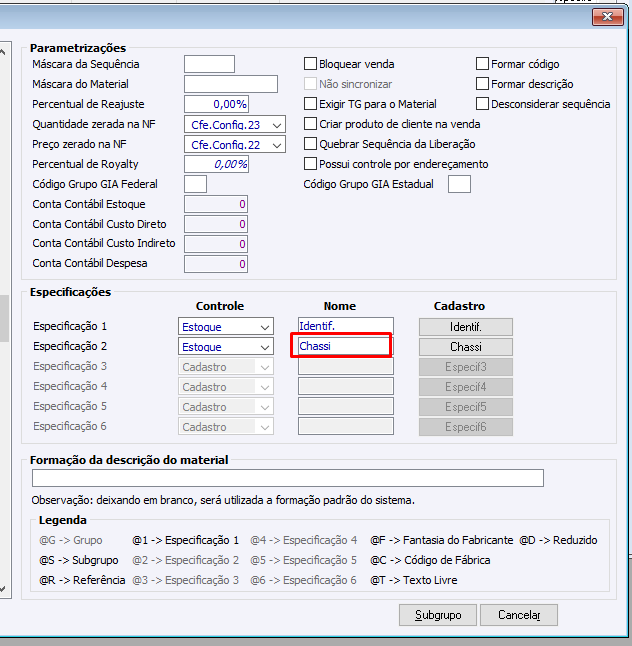Image resolution: width=632 pixels, height=646 pixels.
Task: Click the left panel scrollbar down arrow
Action: point(3,589)
